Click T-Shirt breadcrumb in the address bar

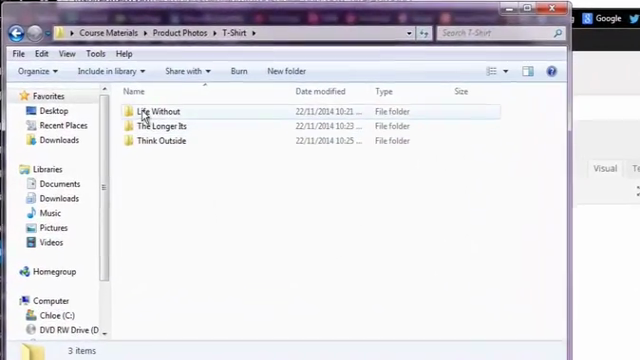(x=234, y=33)
